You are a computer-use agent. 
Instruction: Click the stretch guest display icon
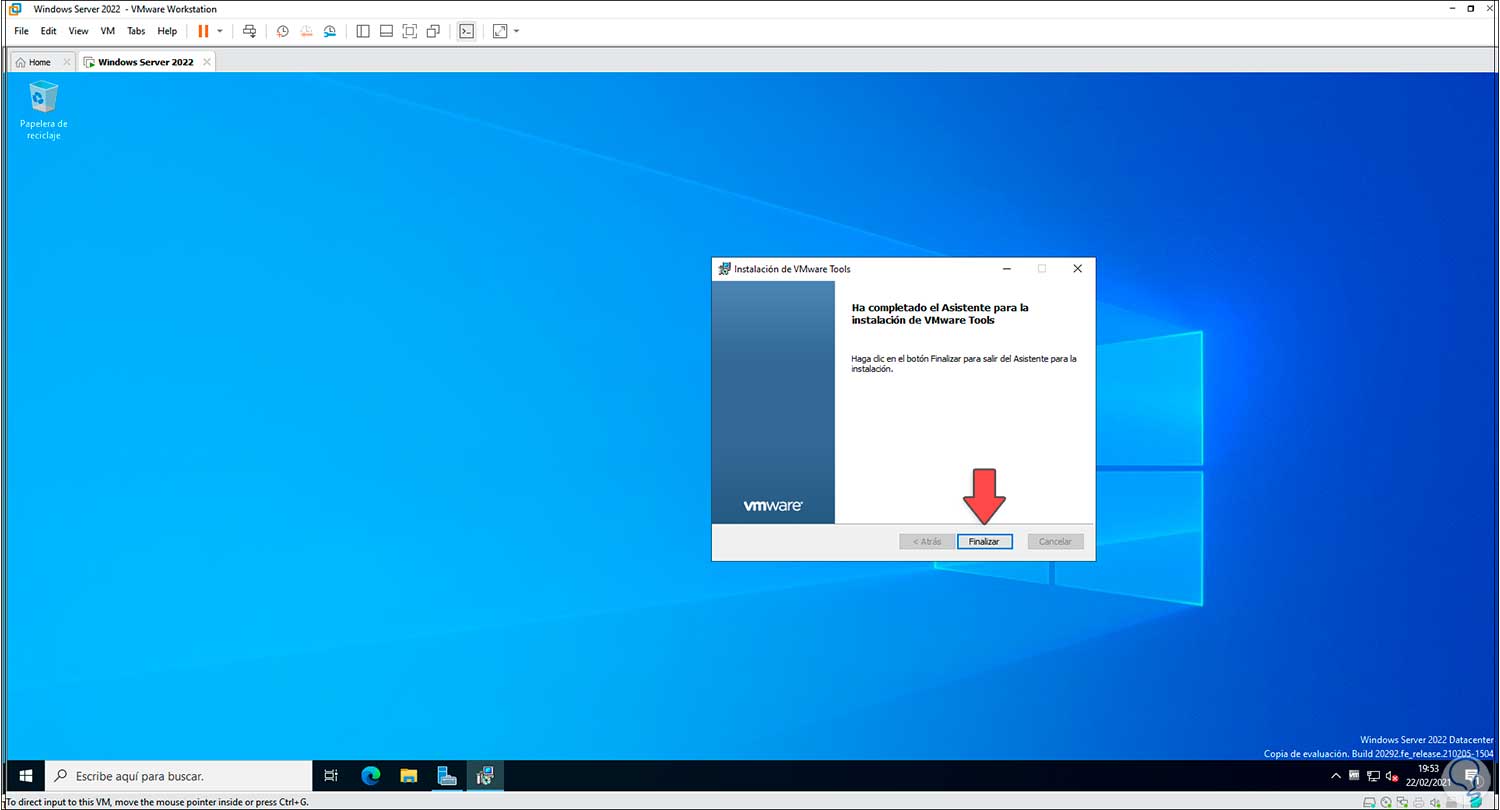pyautogui.click(x=500, y=31)
